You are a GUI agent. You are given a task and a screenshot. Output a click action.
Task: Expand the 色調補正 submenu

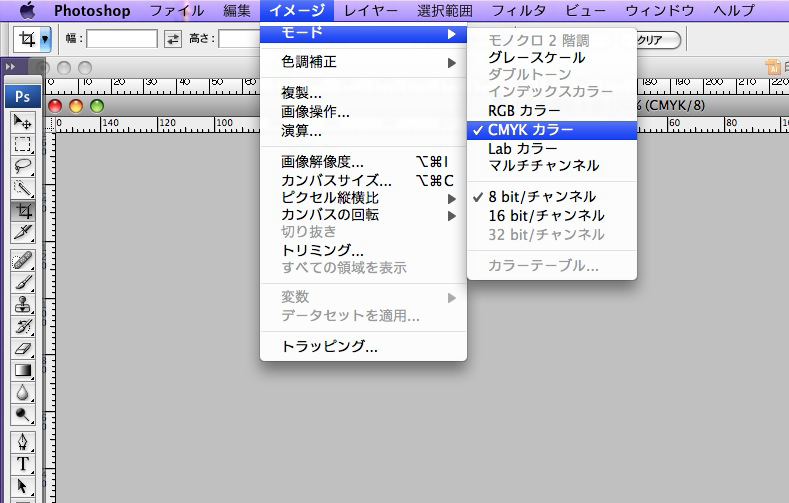pos(363,62)
